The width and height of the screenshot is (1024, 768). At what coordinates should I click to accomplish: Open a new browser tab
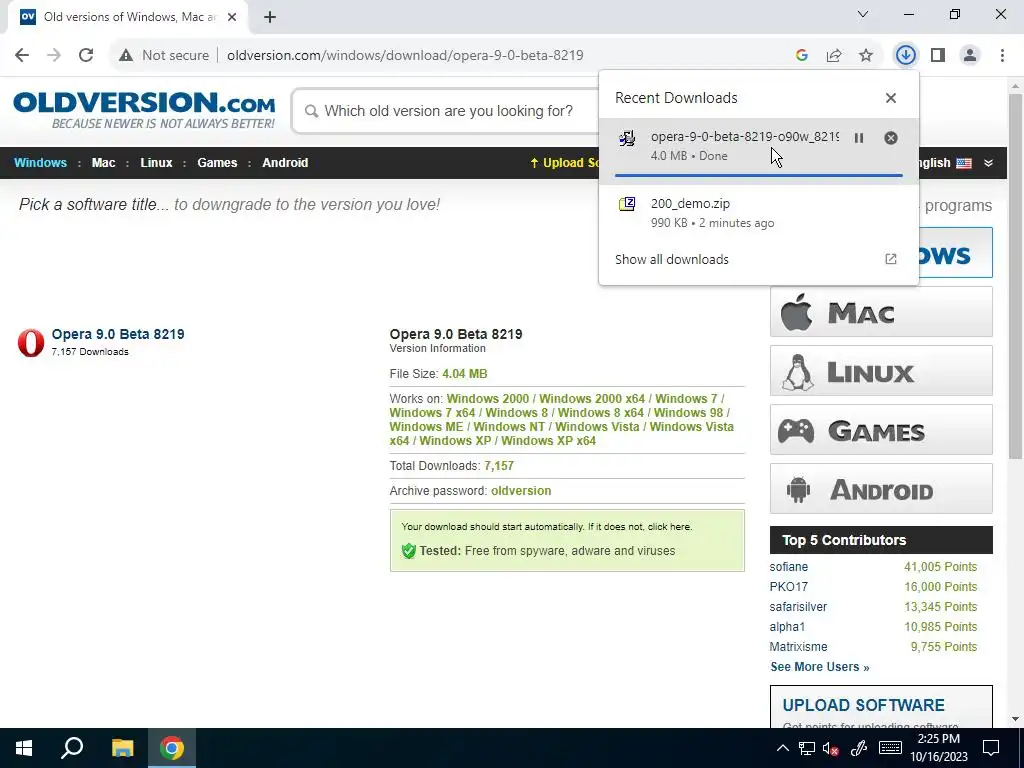point(270,17)
